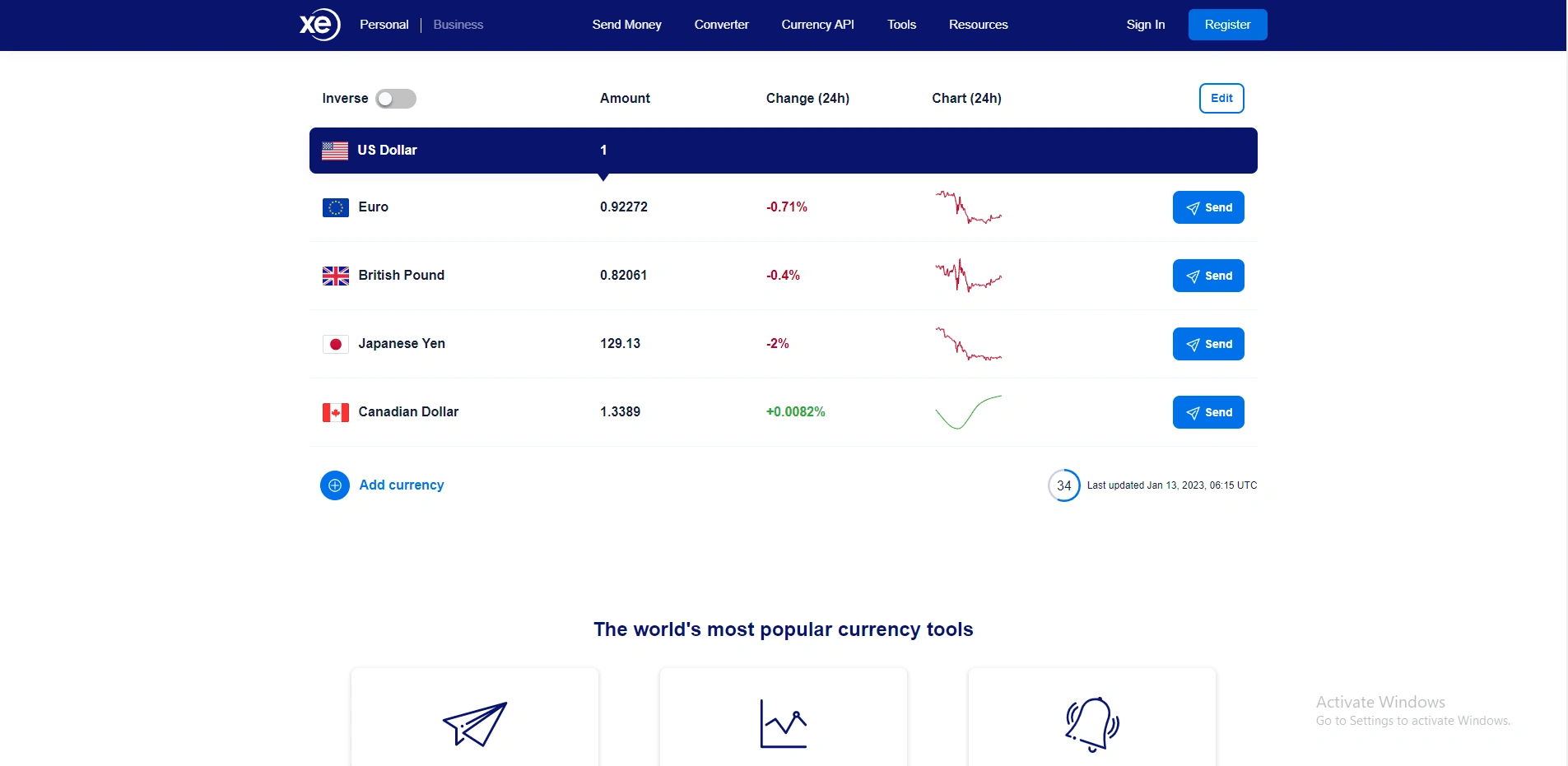Screen dimensions: 1568x766
Task: Click the Japanese Yen 24h chart sparkline
Action: (969, 344)
